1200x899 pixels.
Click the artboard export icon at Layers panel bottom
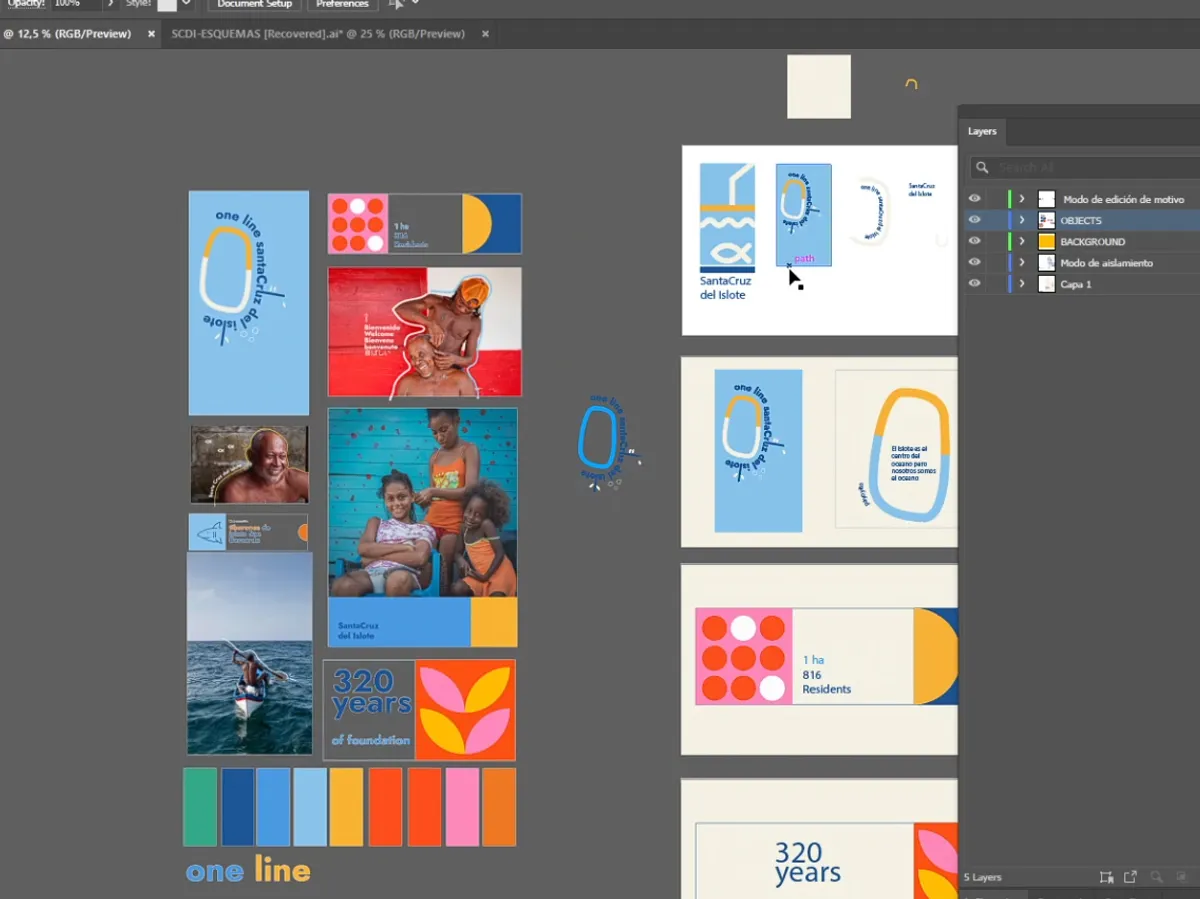1106,877
